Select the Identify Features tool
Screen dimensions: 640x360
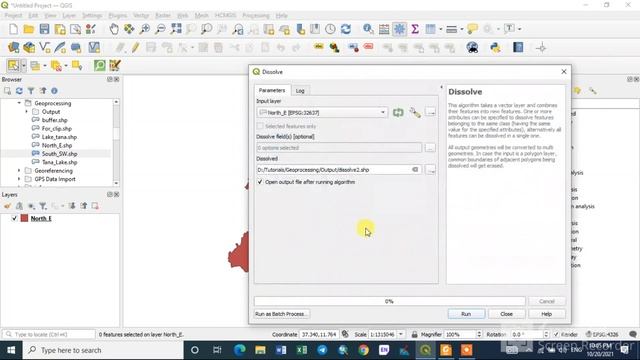click(x=368, y=29)
